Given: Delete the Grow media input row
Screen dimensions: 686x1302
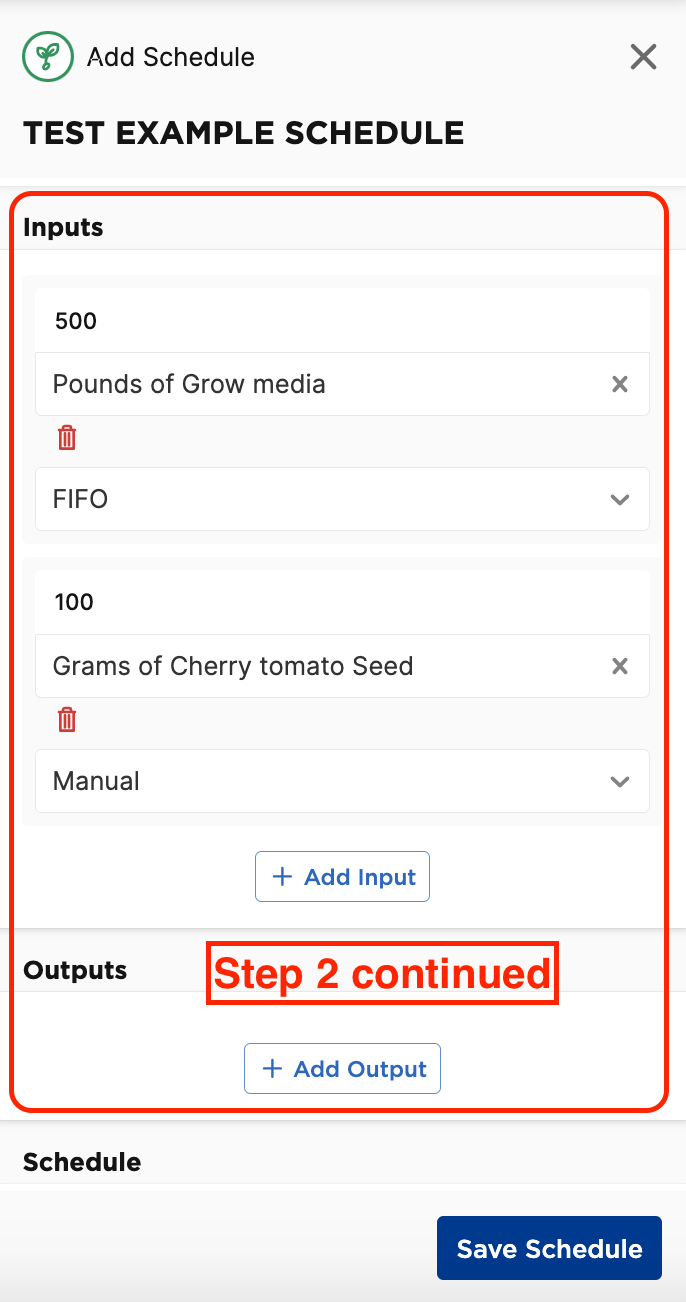Looking at the screenshot, I should [x=66, y=438].
